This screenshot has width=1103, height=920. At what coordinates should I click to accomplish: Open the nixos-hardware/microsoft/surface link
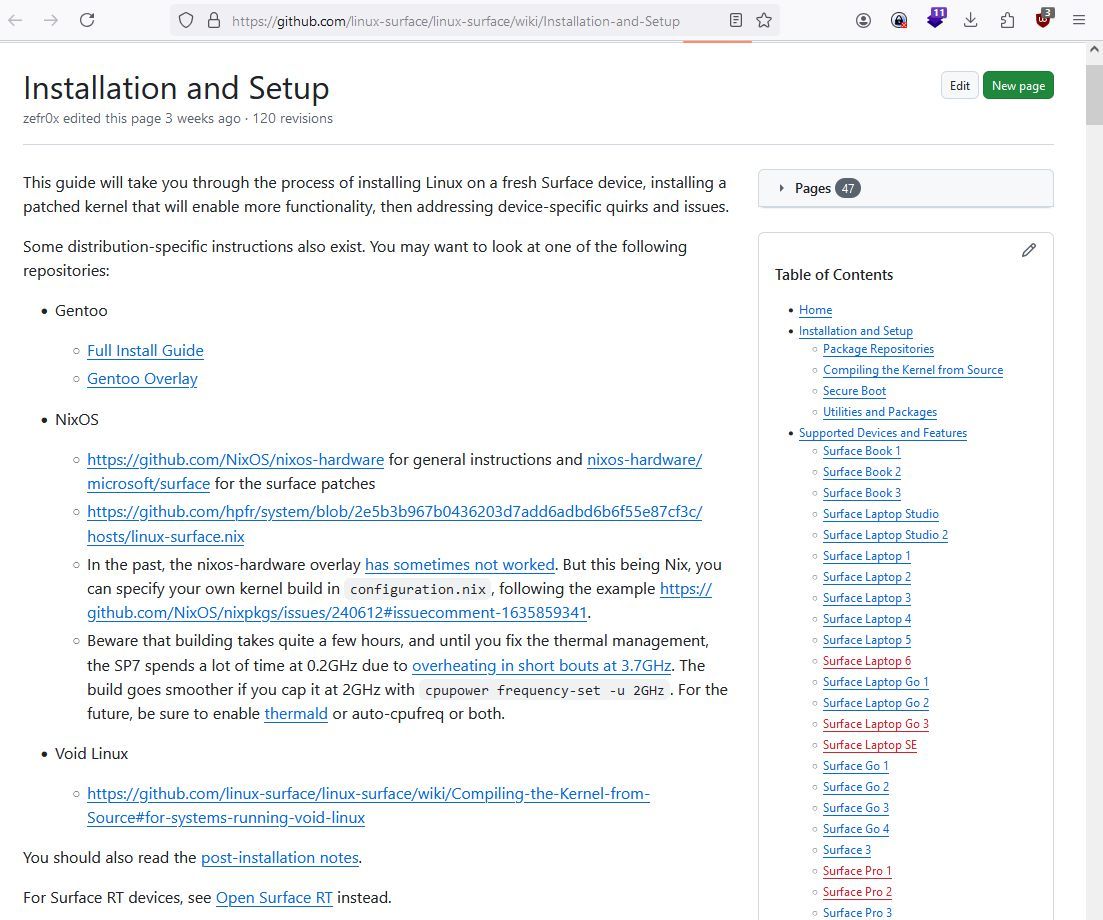[644, 459]
